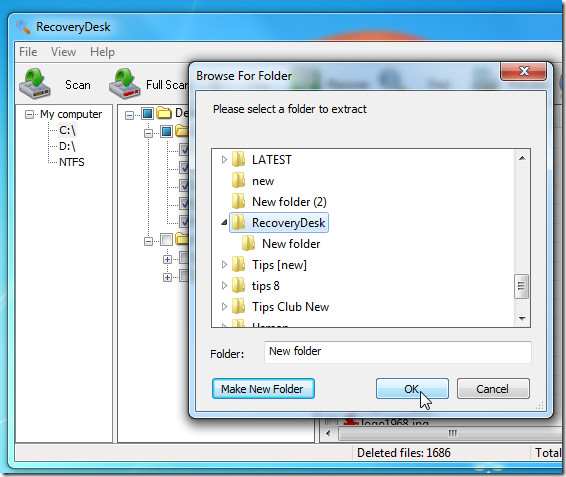Collapse the My computer tree node
The image size is (566, 477).
pyautogui.click(x=29, y=115)
